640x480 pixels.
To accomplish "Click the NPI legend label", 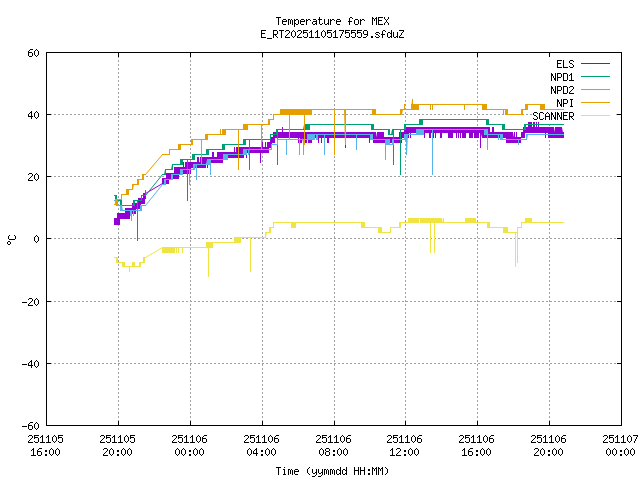I will coord(565,103).
